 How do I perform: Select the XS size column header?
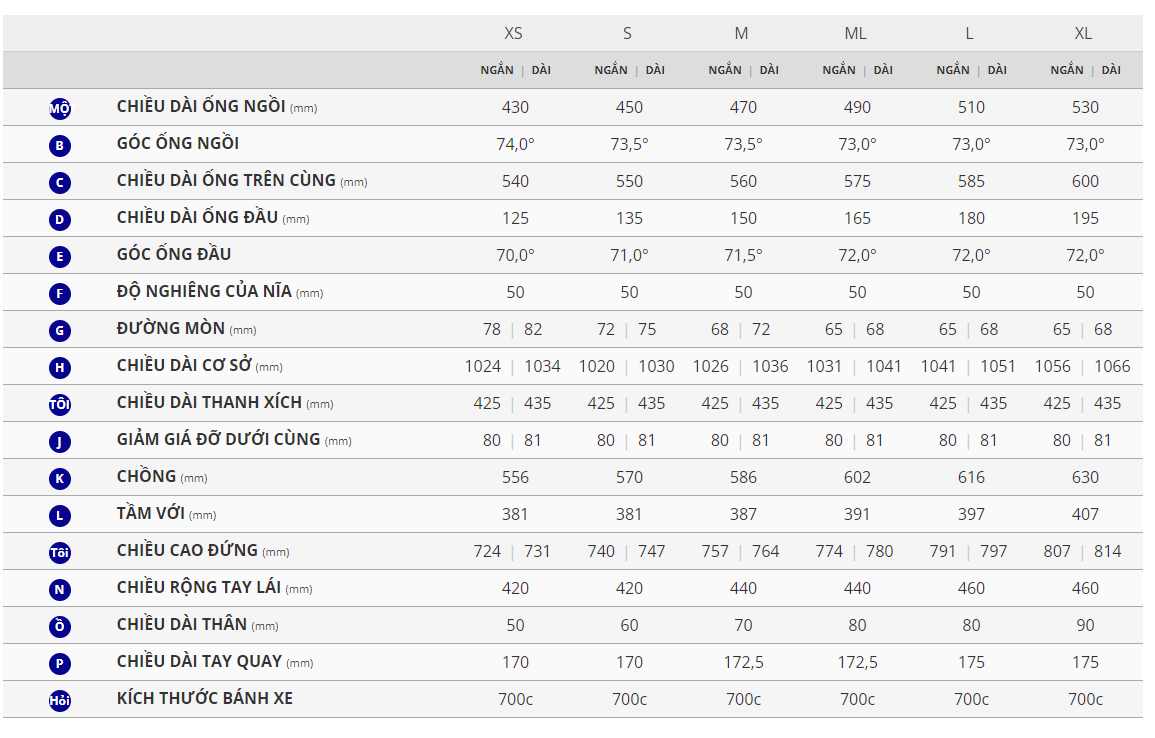(513, 33)
